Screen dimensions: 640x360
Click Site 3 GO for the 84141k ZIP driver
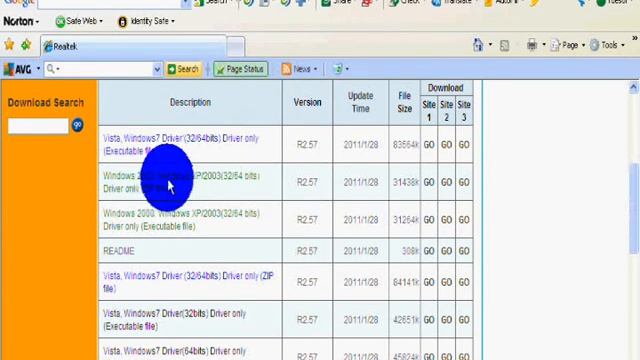464,282
